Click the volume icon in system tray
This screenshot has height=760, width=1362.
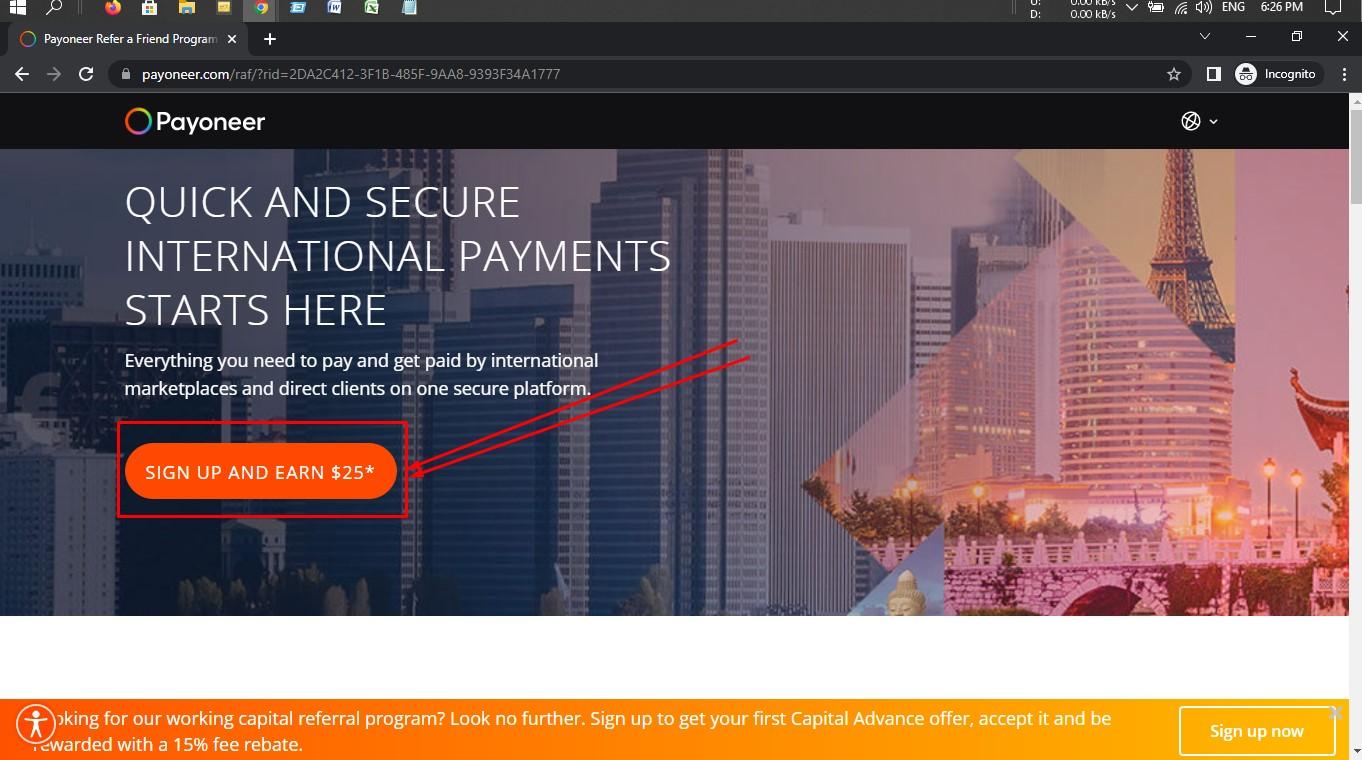tap(1203, 8)
